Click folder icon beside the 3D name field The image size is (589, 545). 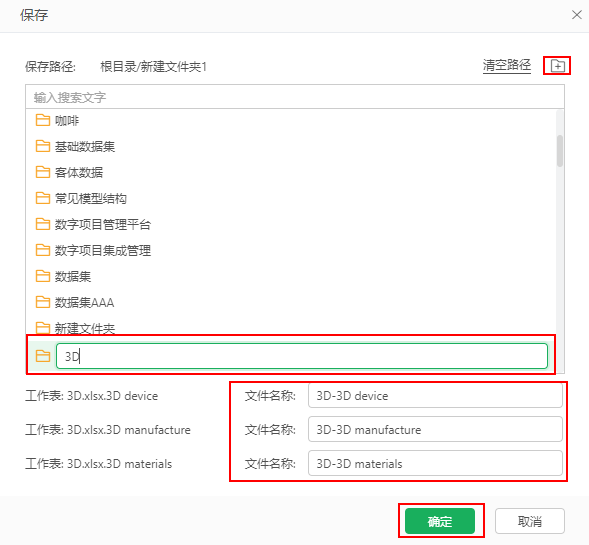click(x=42, y=356)
